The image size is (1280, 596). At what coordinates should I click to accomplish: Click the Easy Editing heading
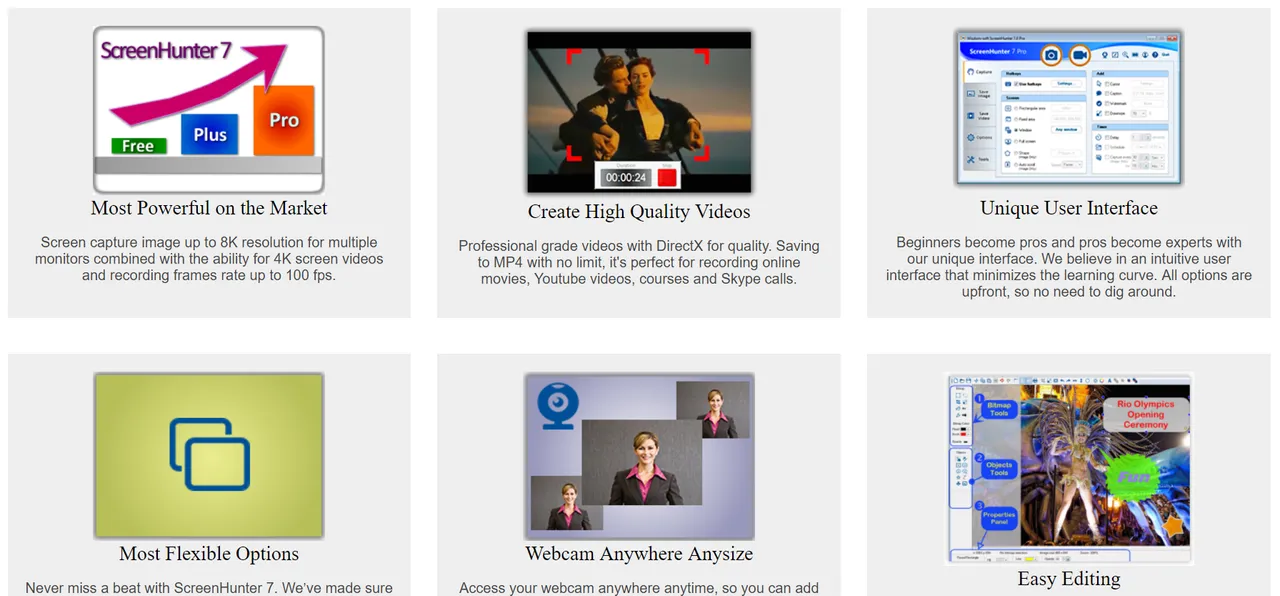tap(1069, 579)
